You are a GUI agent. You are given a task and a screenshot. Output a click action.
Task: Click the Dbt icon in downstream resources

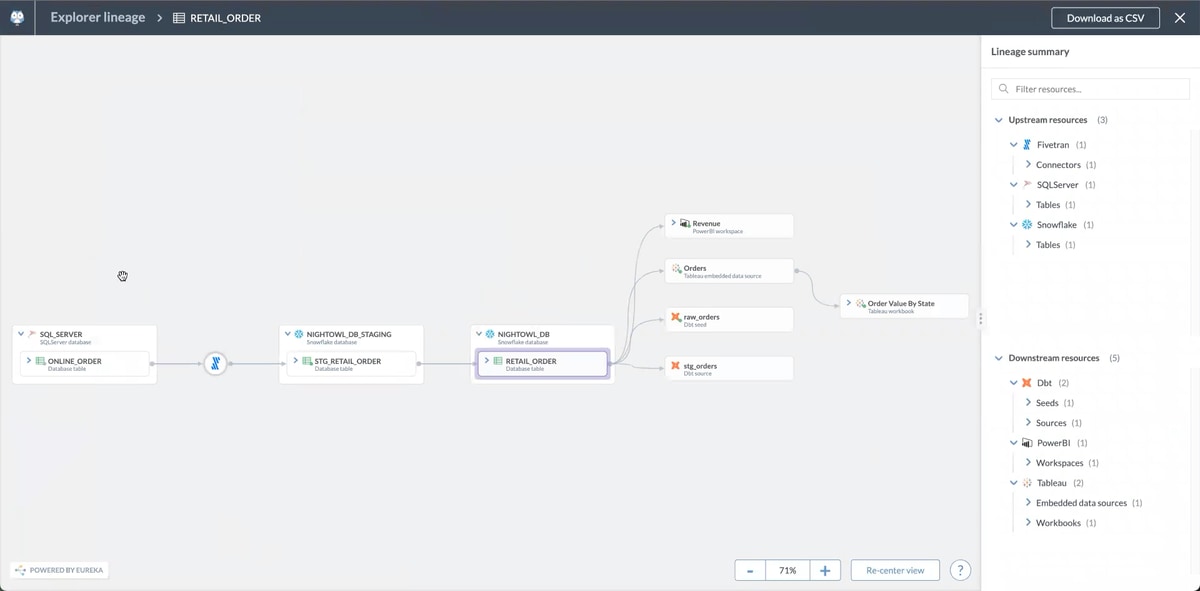point(1027,383)
